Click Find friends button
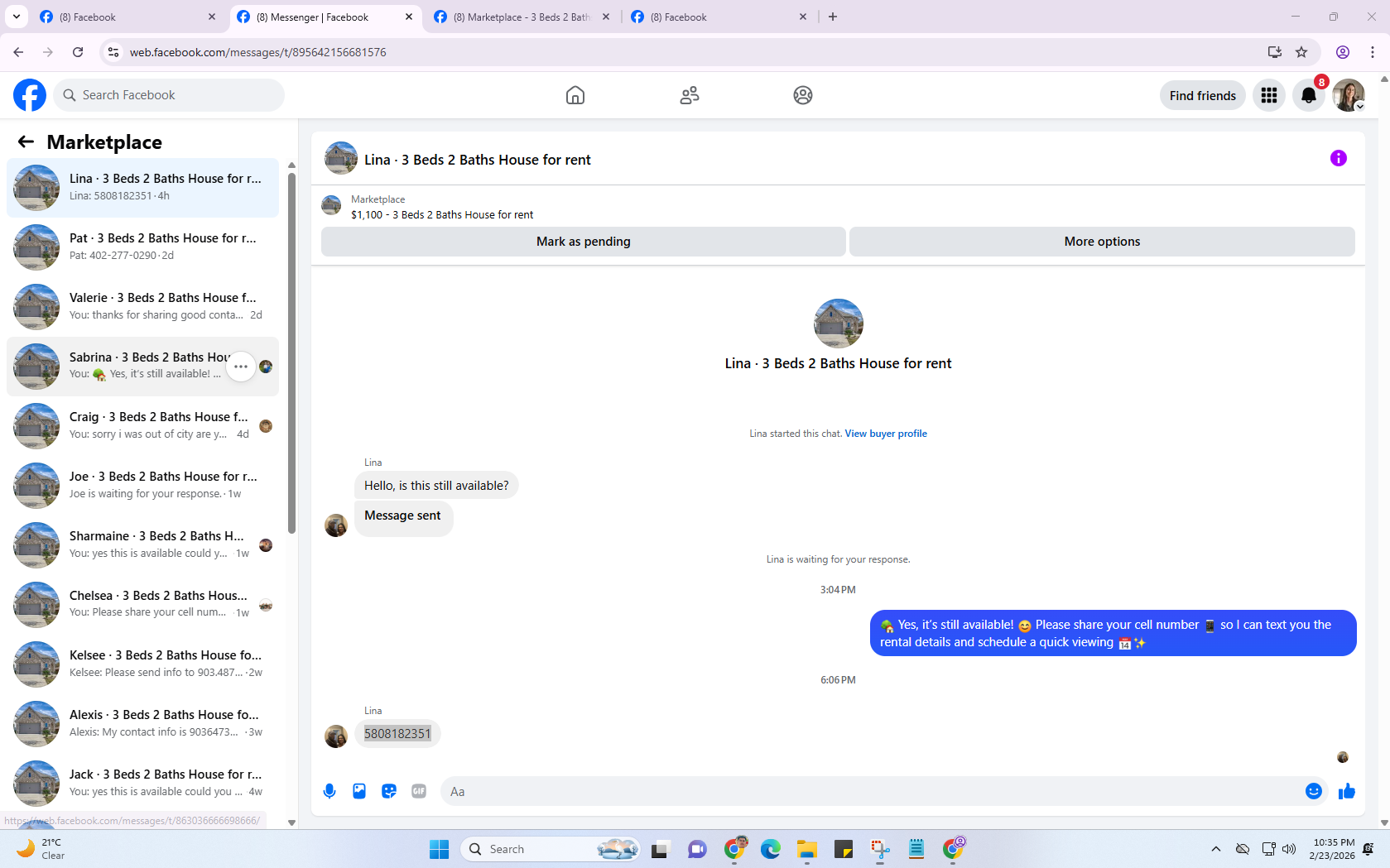The image size is (1390, 868). (x=1202, y=95)
